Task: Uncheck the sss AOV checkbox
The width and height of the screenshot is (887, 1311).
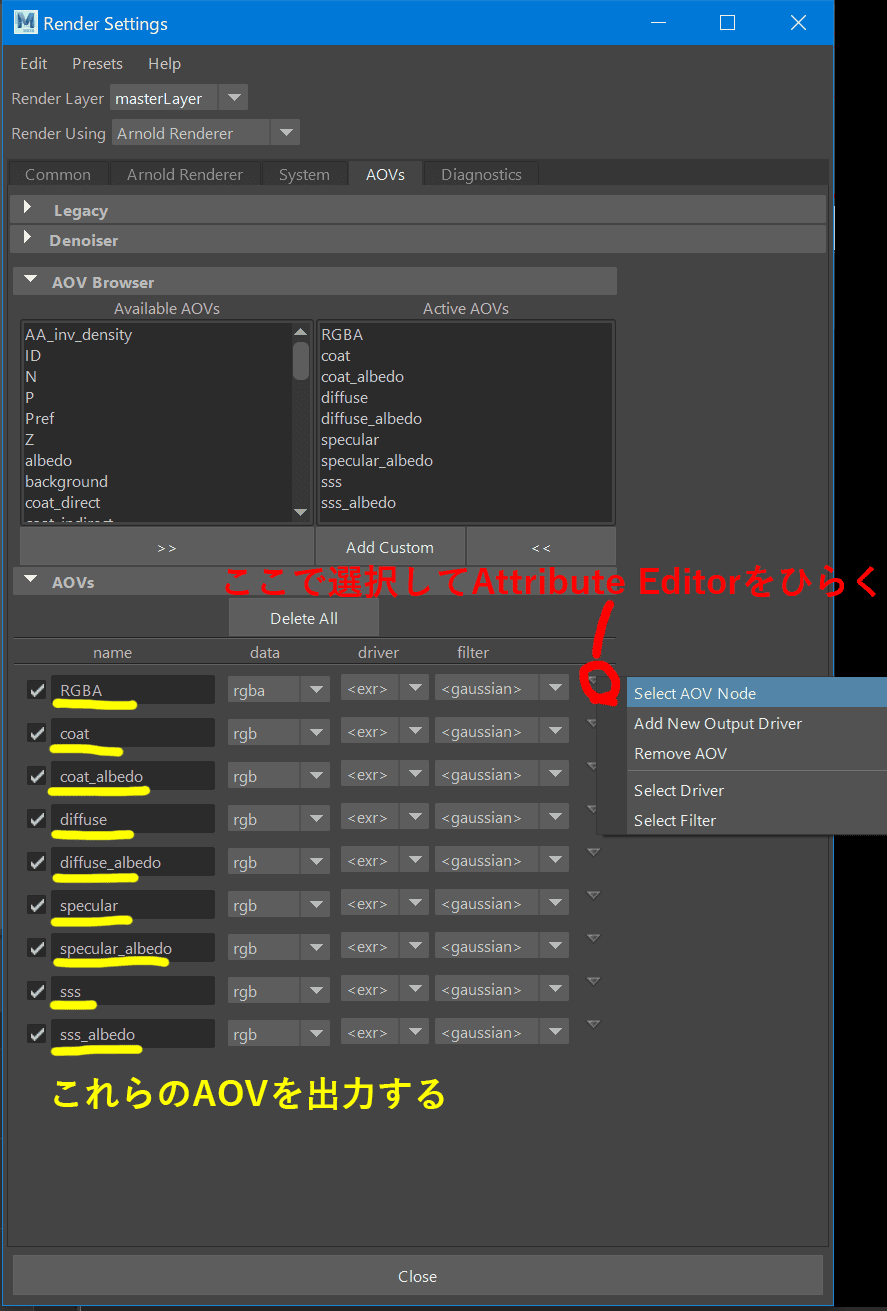Action: point(37,991)
